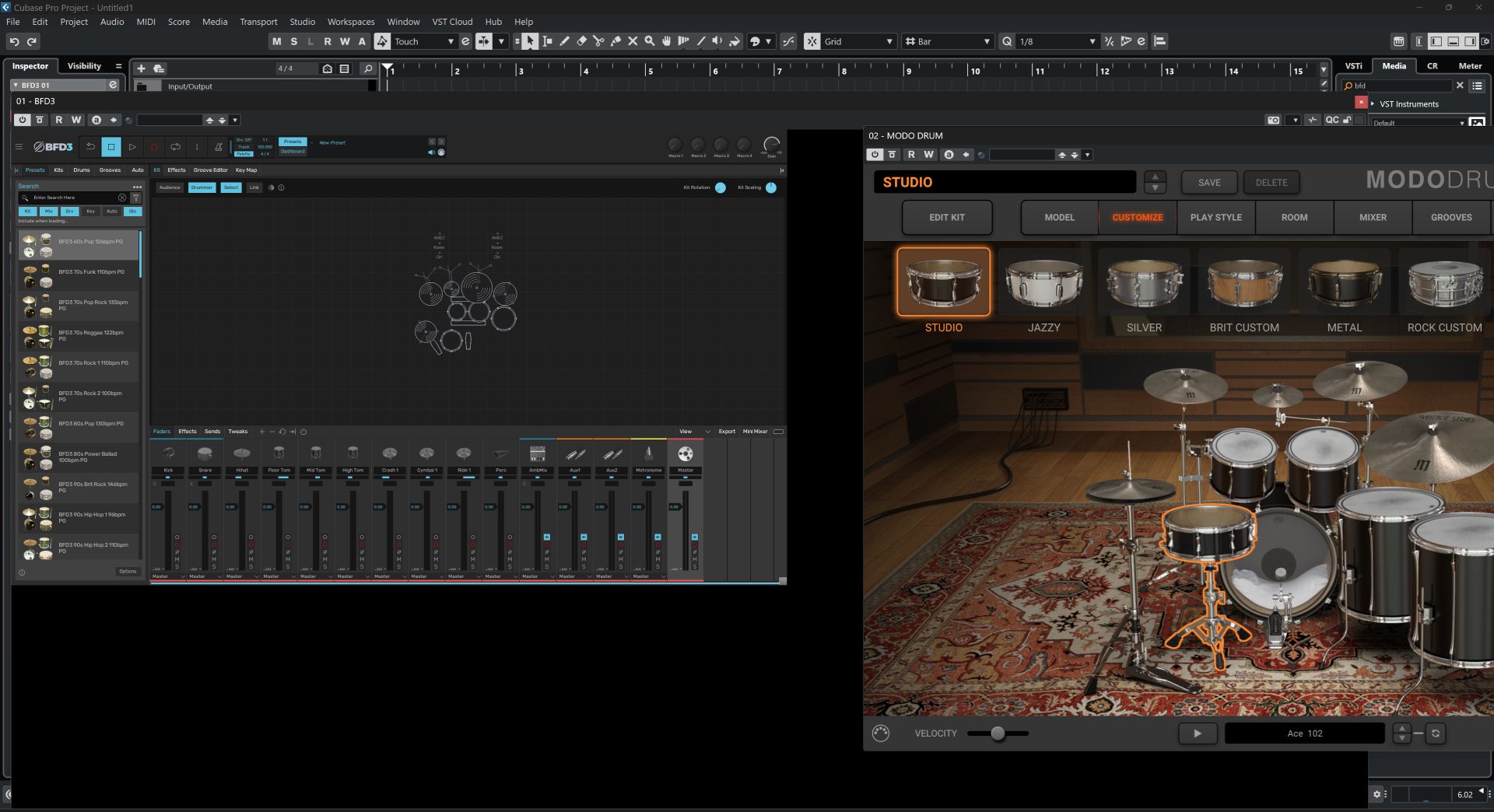Open Find Tracks magnifier above track list
Viewport: 1494px width, 812px height.
click(x=368, y=68)
